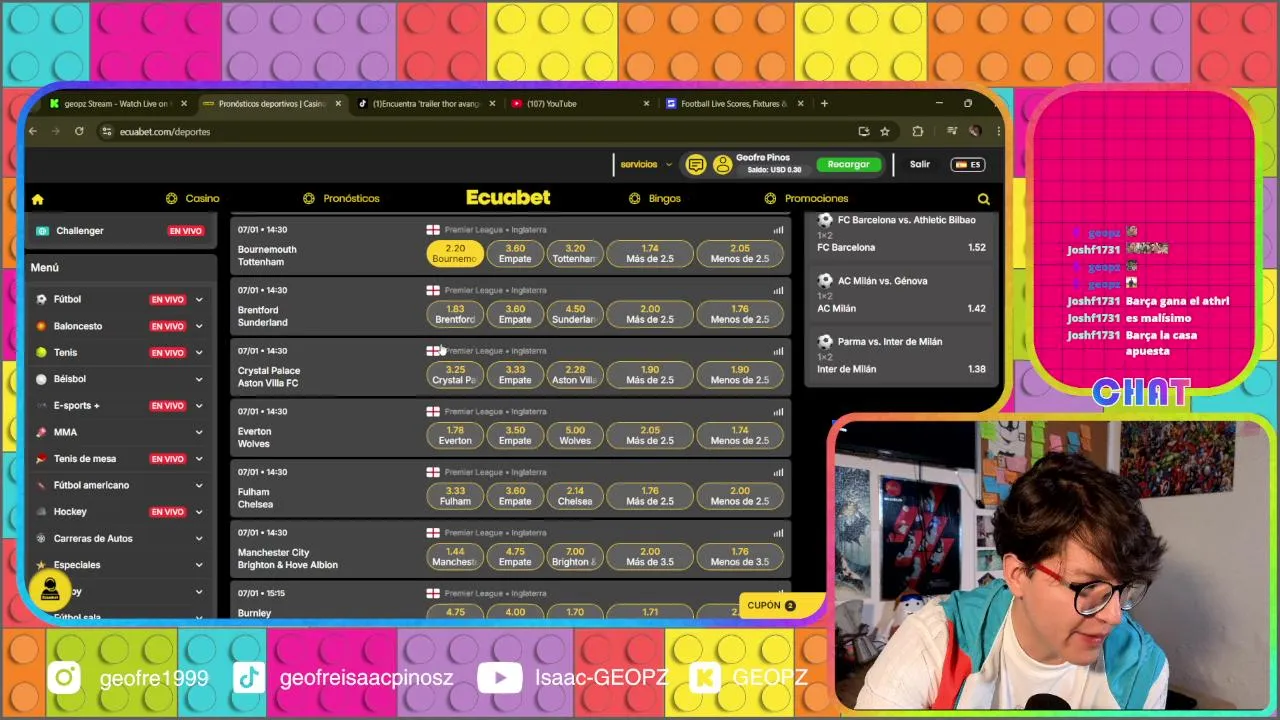Open browser extensions puzzle icon
Image resolution: width=1280 pixels, height=720 pixels.
[x=918, y=131]
